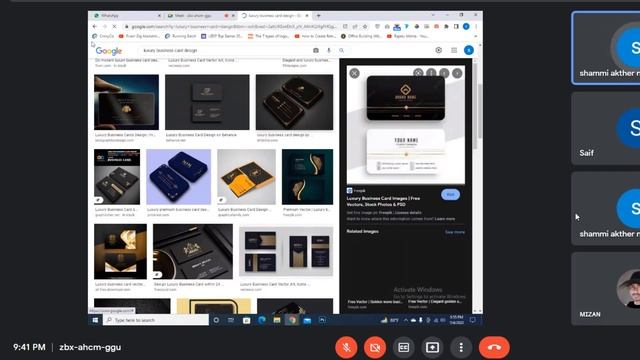Open File Explorer from the shared taskbar
This screenshot has width=640, height=360.
tap(277, 320)
